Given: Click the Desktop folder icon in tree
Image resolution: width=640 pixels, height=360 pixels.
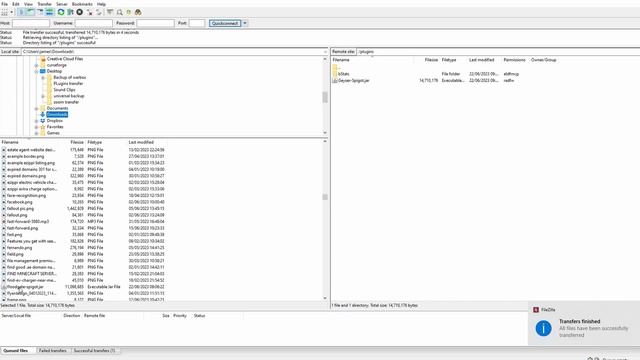Looking at the screenshot, I should 42,71.
